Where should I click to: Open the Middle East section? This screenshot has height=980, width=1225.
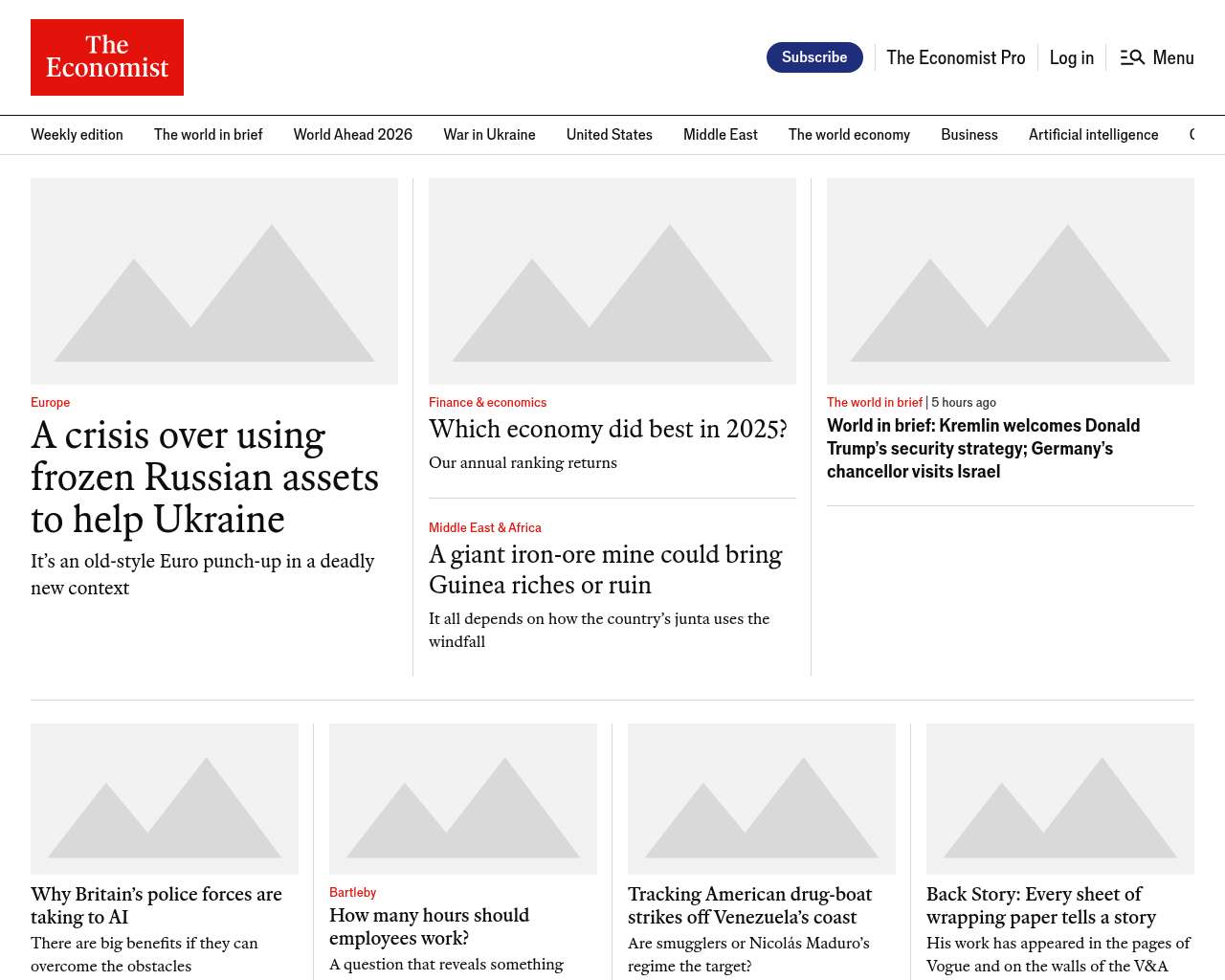click(720, 135)
